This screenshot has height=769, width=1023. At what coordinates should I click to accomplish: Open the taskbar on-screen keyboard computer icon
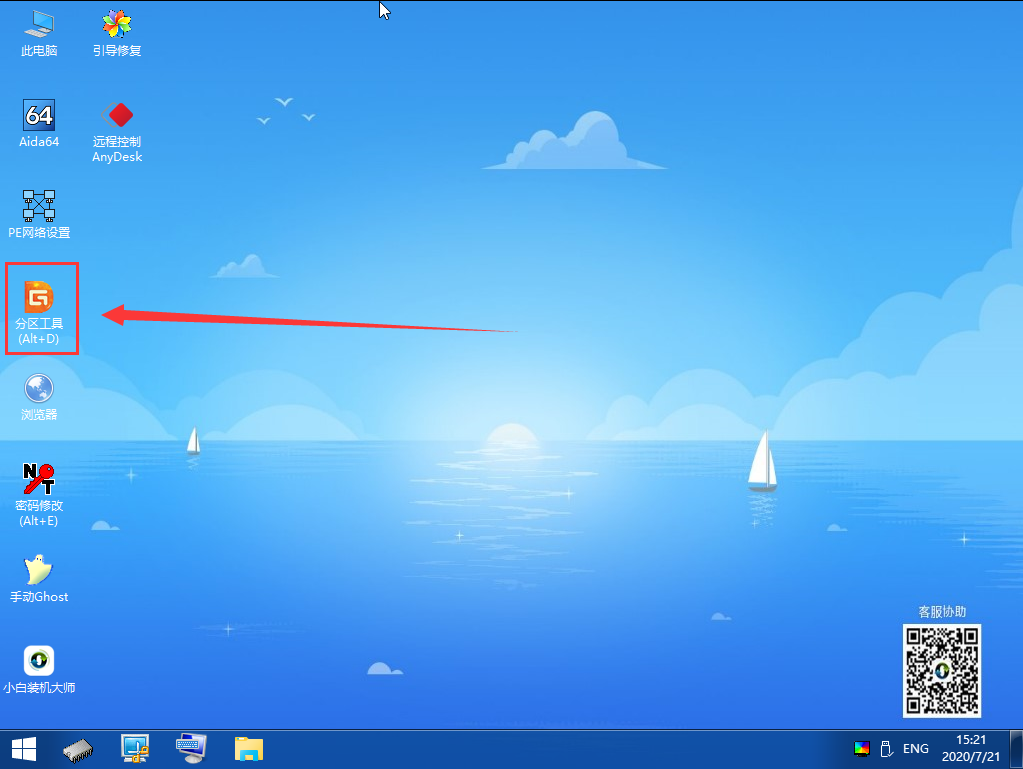click(x=191, y=749)
